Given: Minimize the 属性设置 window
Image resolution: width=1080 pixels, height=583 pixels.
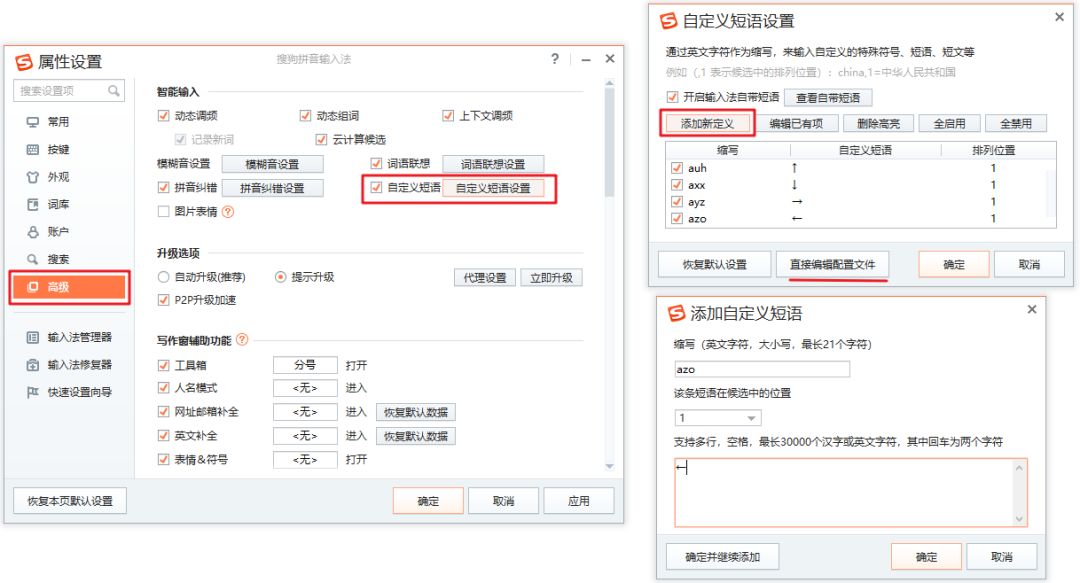Looking at the screenshot, I should [x=585, y=60].
